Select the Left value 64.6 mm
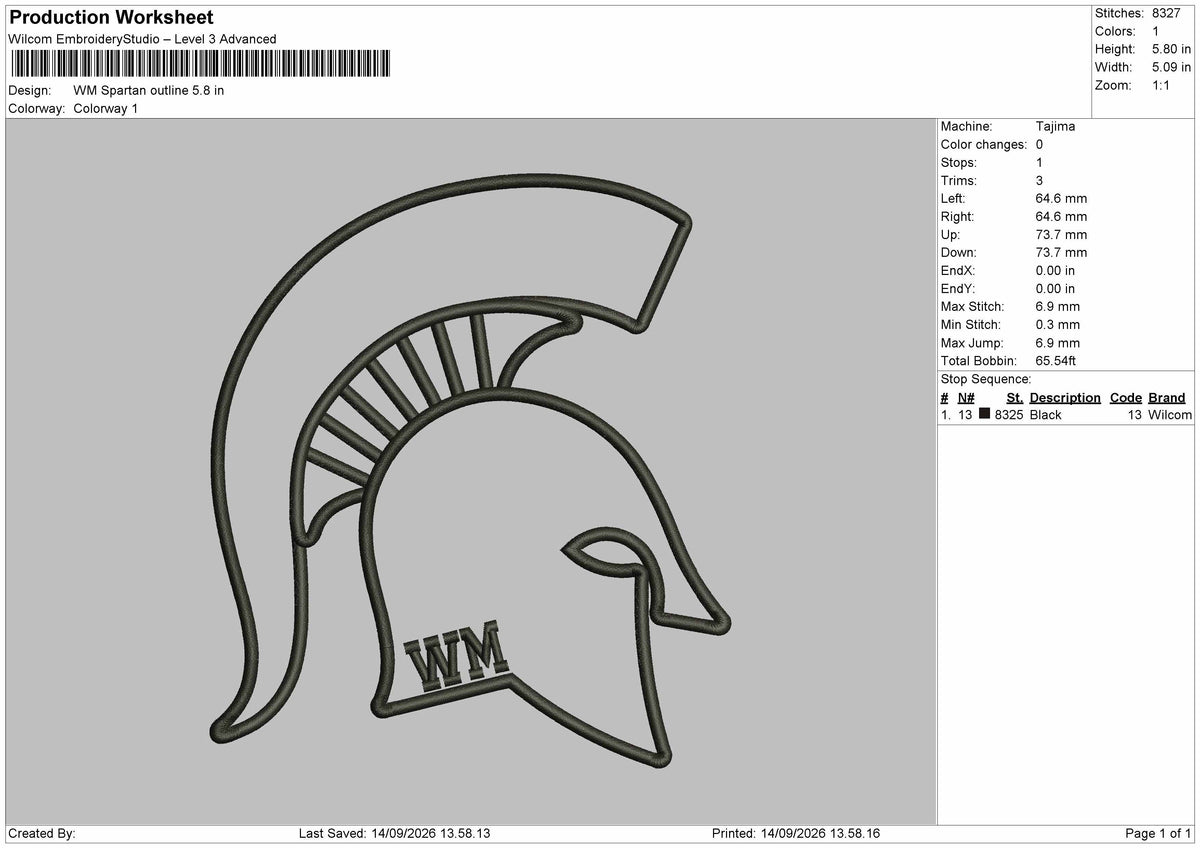This screenshot has width=1200, height=848. (x=1062, y=199)
